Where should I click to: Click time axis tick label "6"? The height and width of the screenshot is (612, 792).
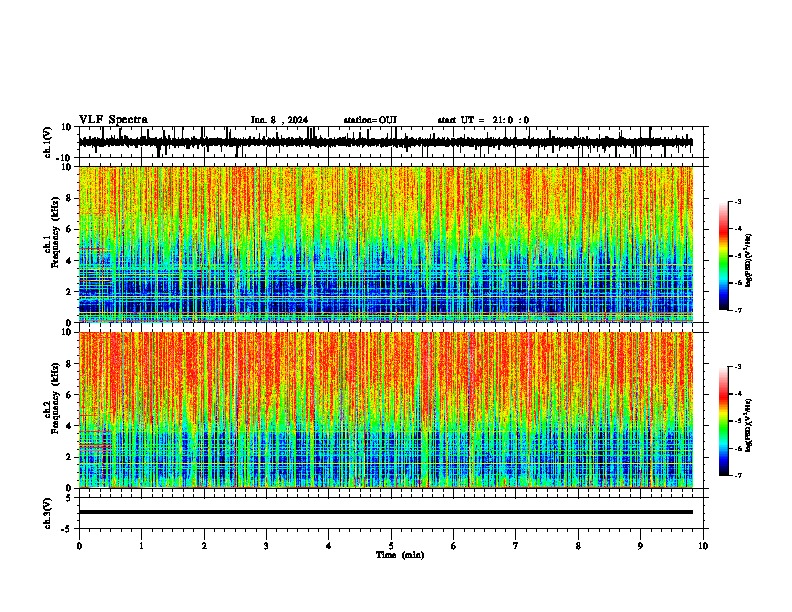click(454, 546)
